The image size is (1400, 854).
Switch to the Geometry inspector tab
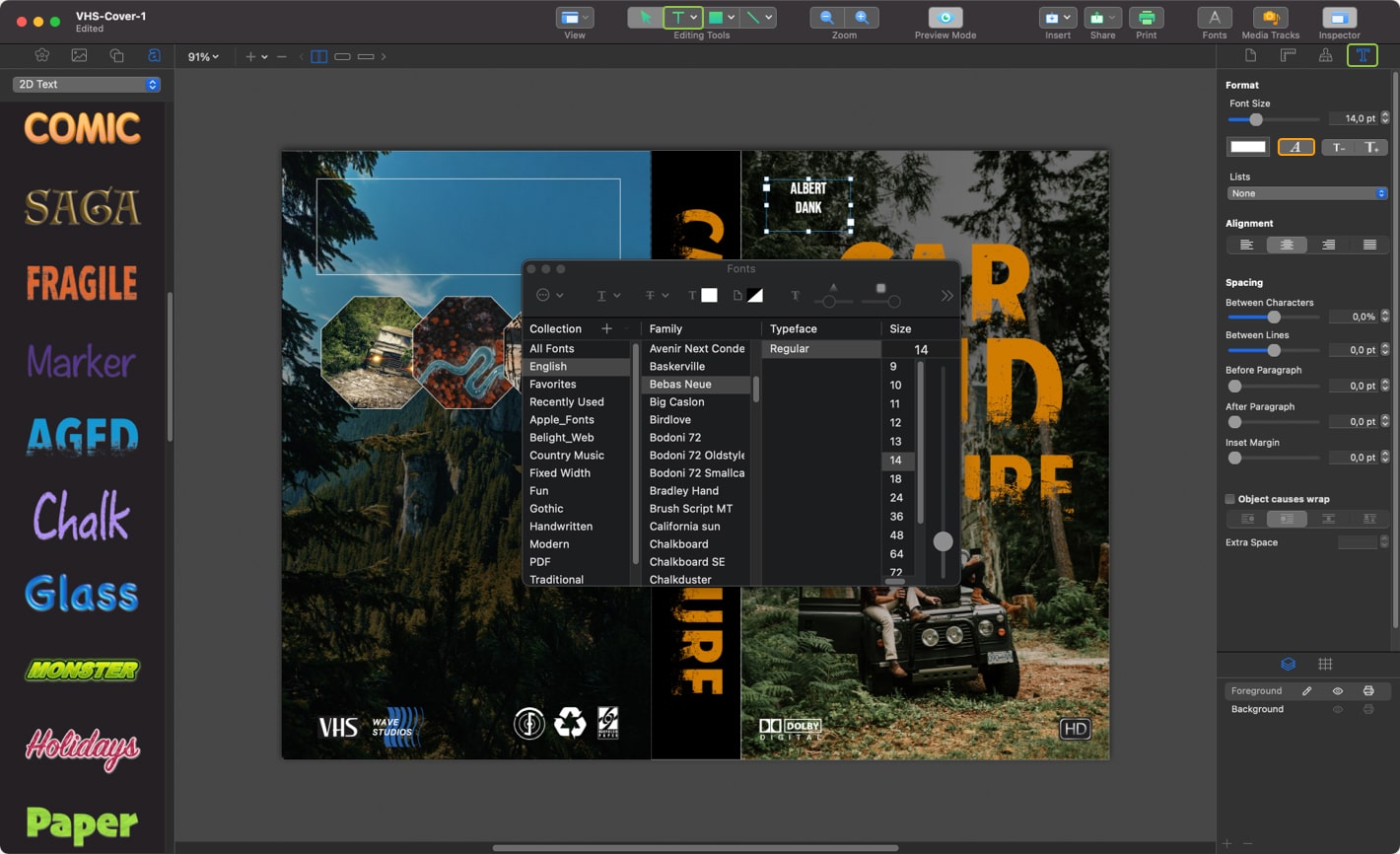[1288, 55]
